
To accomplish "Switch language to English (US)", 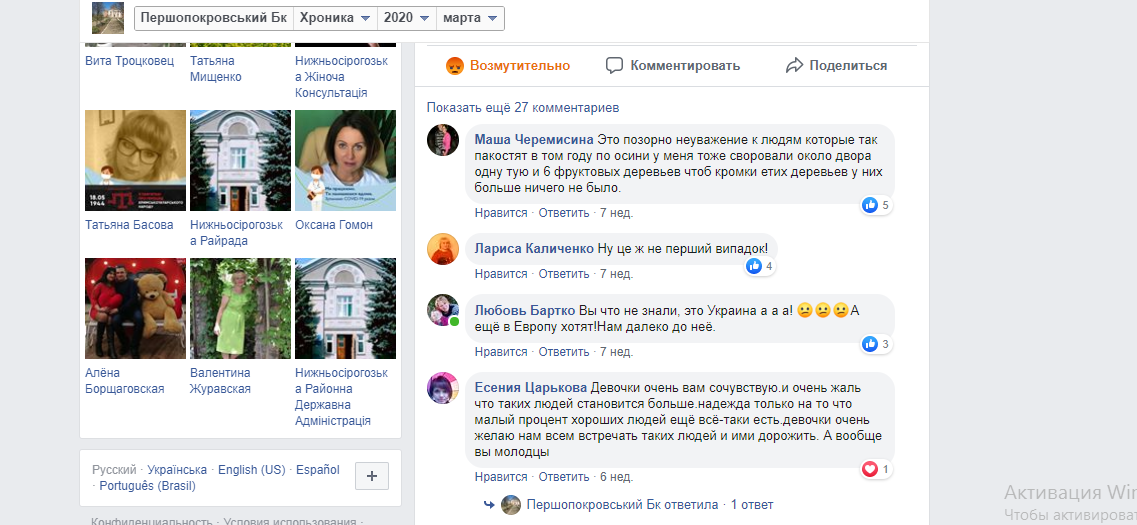I will coord(252,470).
